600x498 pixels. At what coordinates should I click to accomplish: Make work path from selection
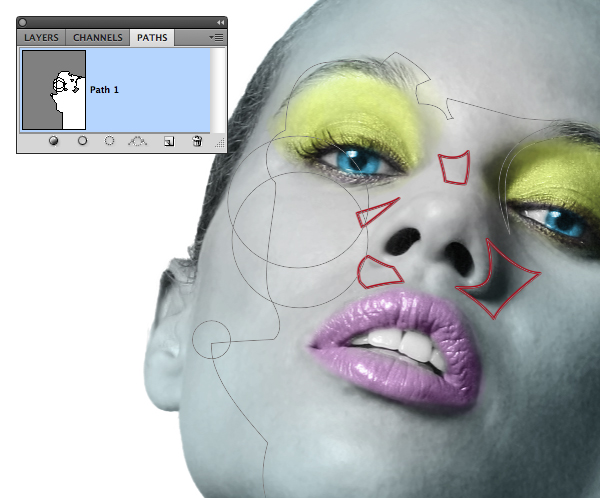[139, 141]
